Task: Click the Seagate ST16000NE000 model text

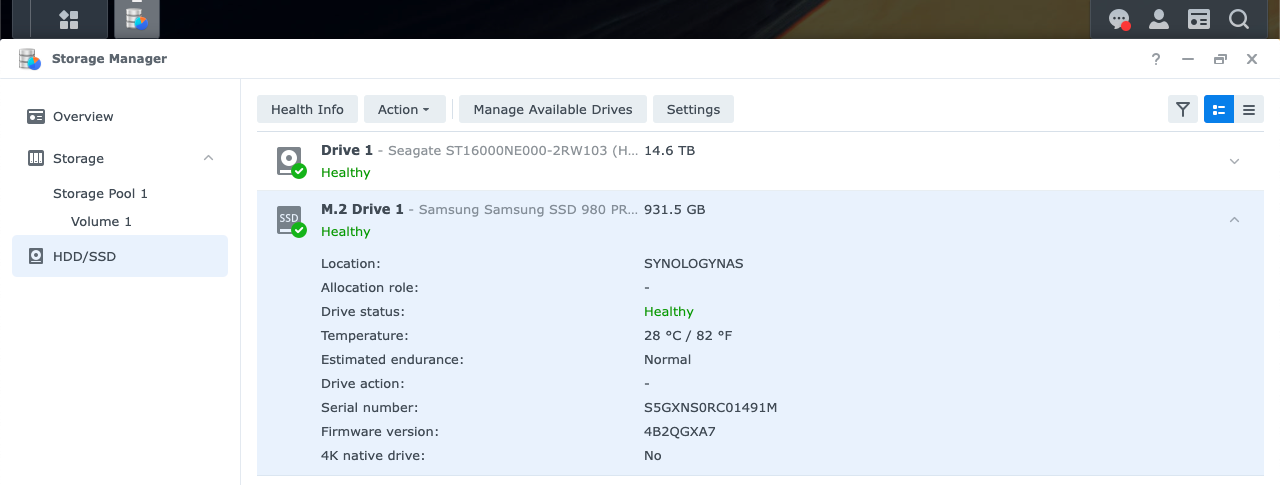Action: [513, 150]
